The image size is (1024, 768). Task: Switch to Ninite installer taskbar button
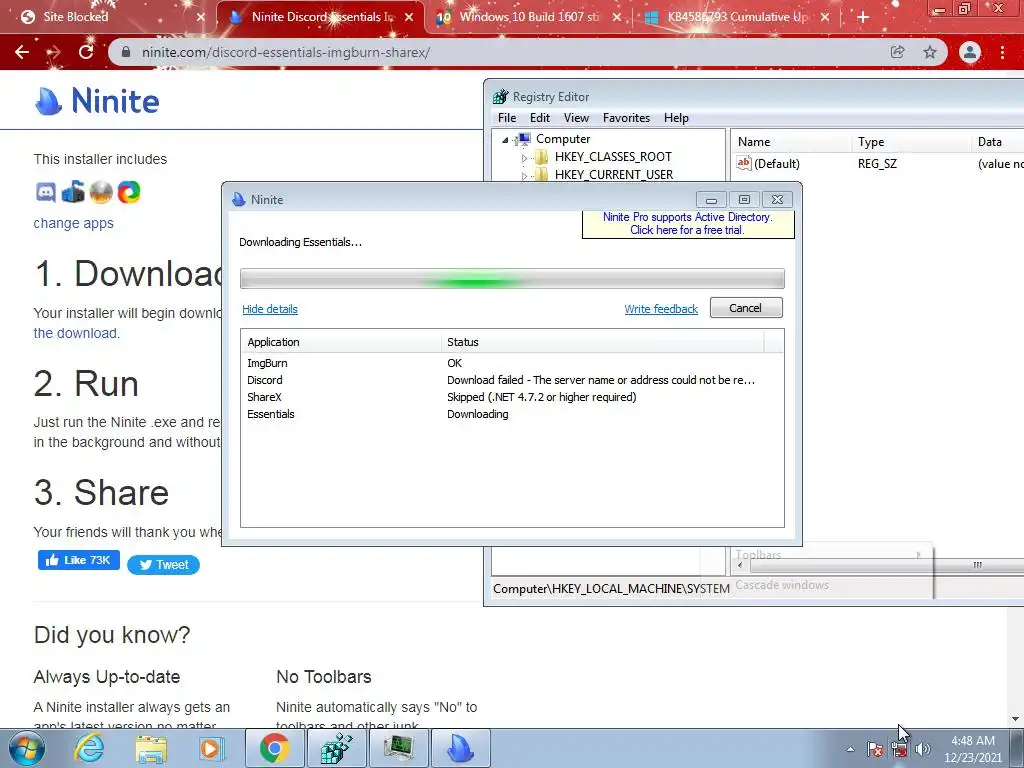tap(460, 748)
